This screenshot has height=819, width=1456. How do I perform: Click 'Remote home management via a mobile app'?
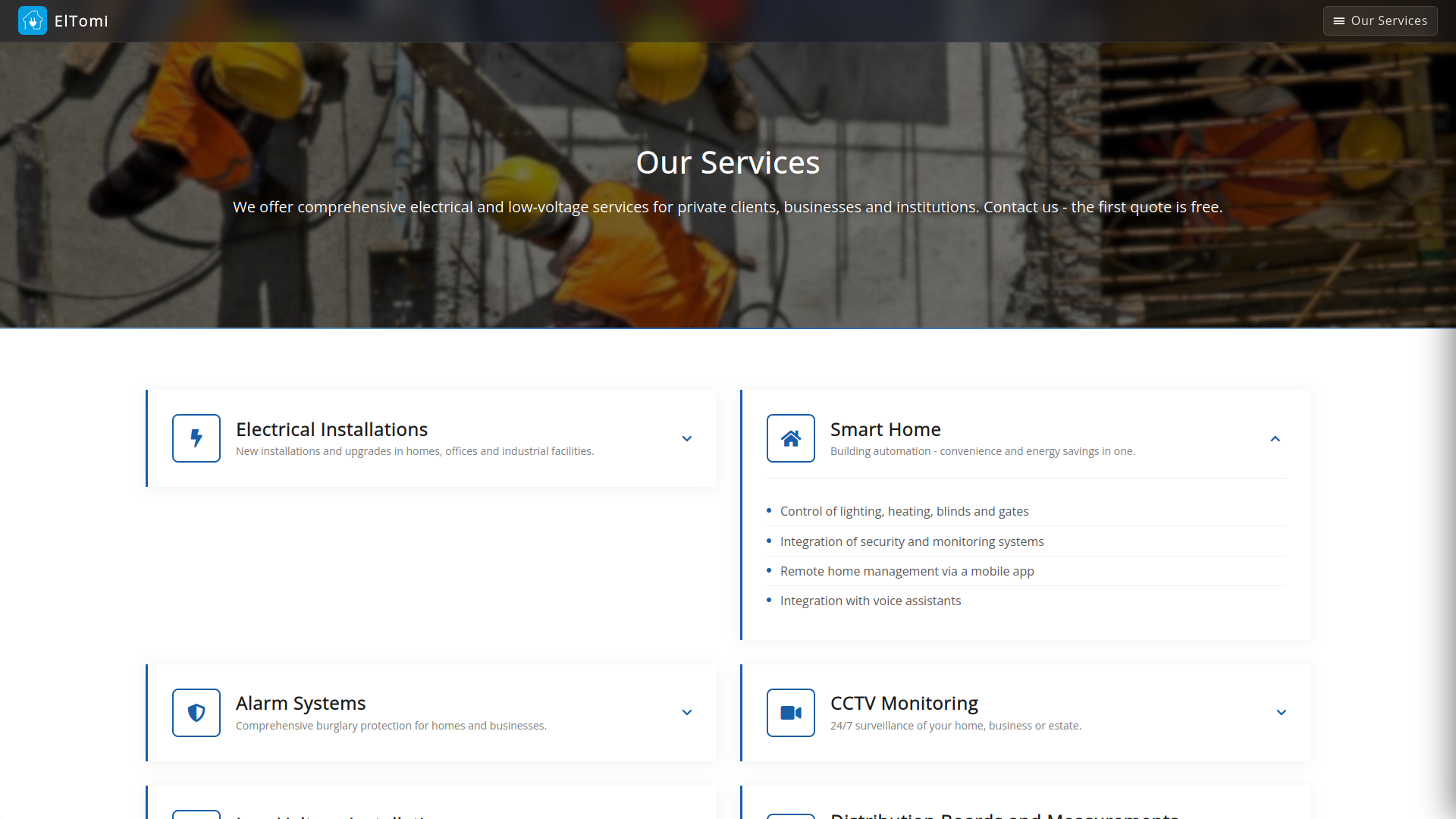point(907,571)
